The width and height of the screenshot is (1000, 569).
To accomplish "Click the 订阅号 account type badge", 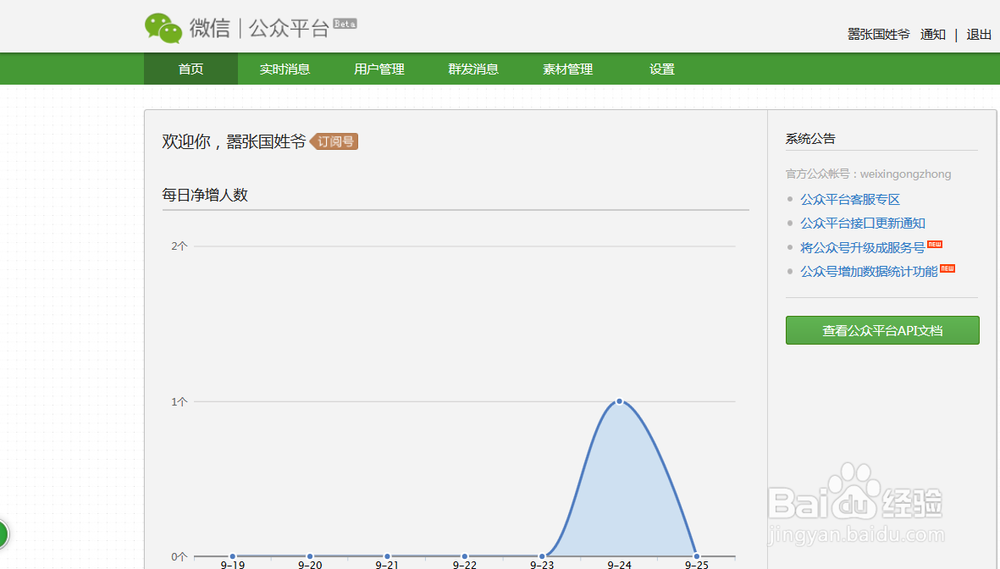I will click(x=334, y=141).
